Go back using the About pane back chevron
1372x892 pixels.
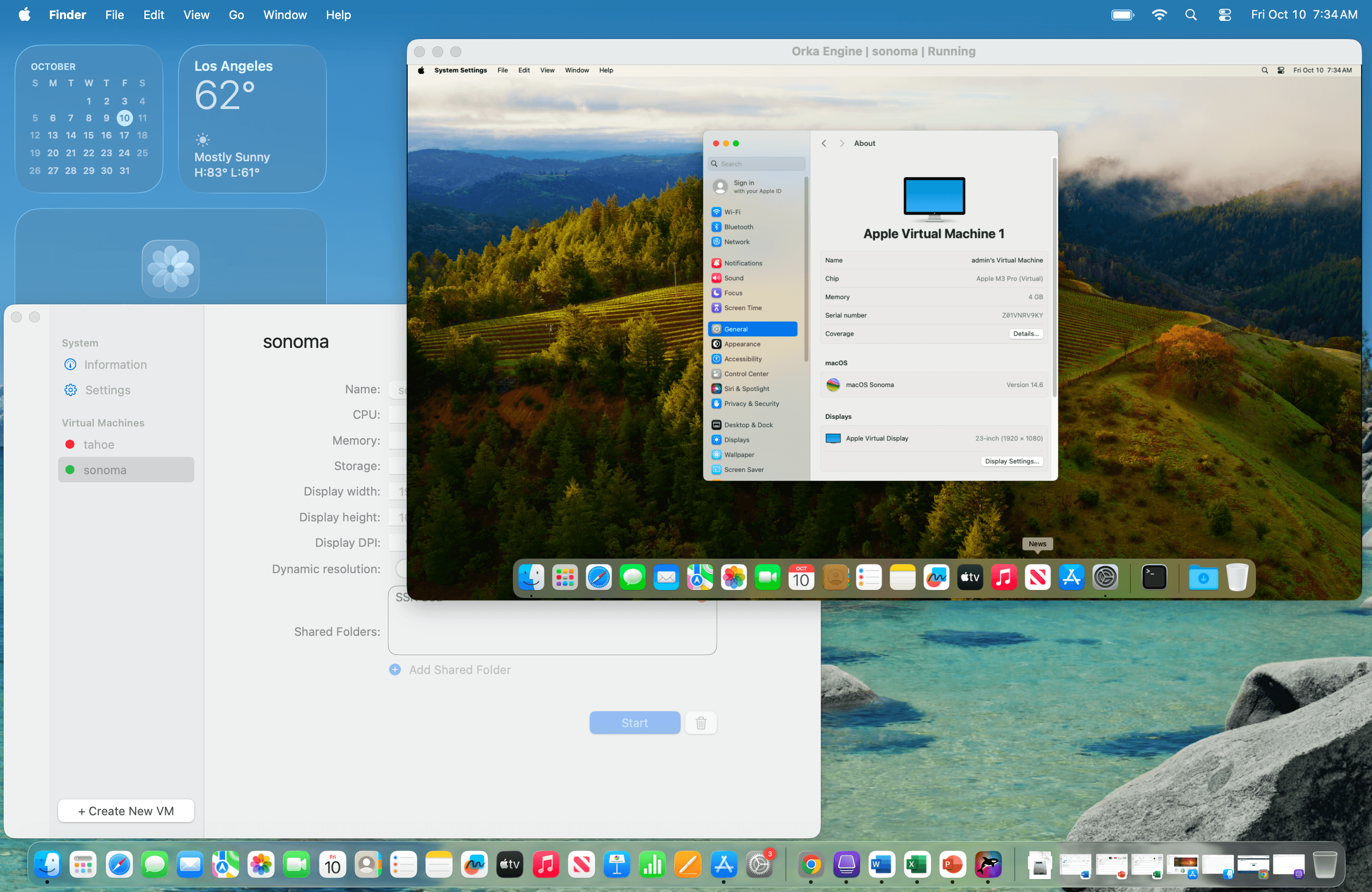point(824,143)
